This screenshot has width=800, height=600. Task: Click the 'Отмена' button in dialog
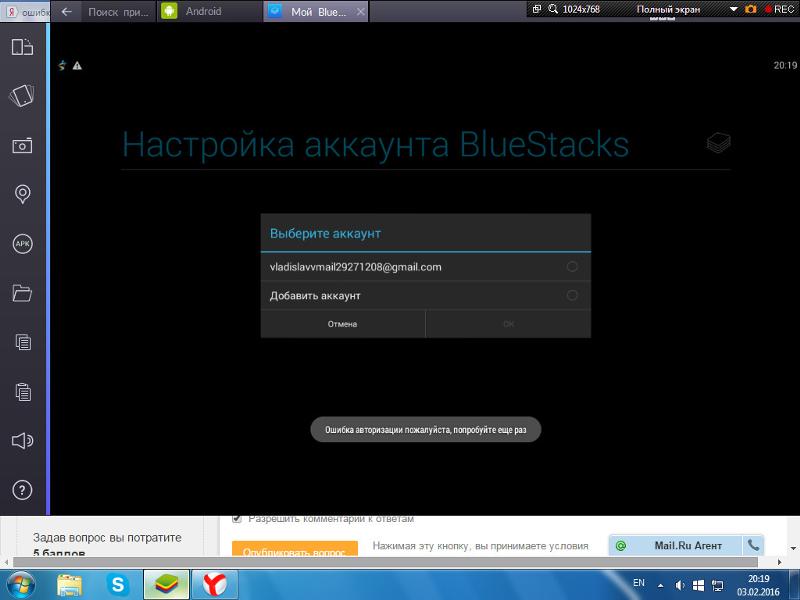pos(342,324)
